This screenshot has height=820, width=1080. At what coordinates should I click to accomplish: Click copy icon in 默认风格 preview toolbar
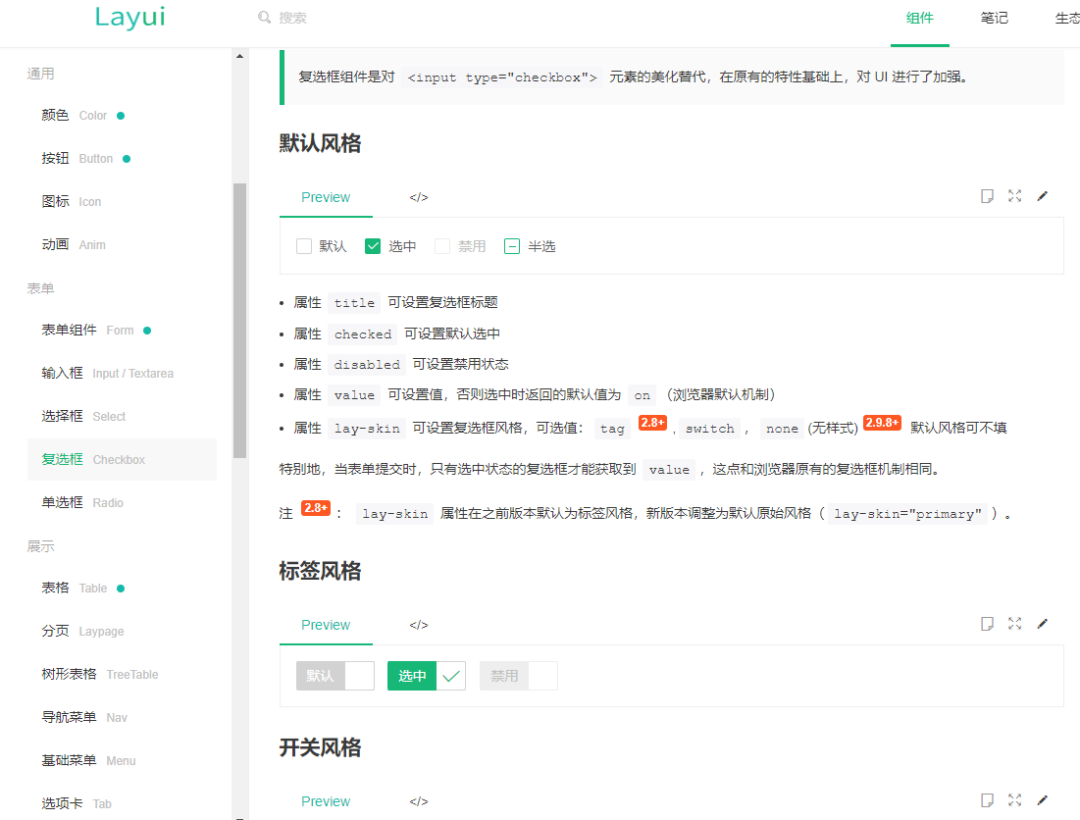[x=987, y=196]
